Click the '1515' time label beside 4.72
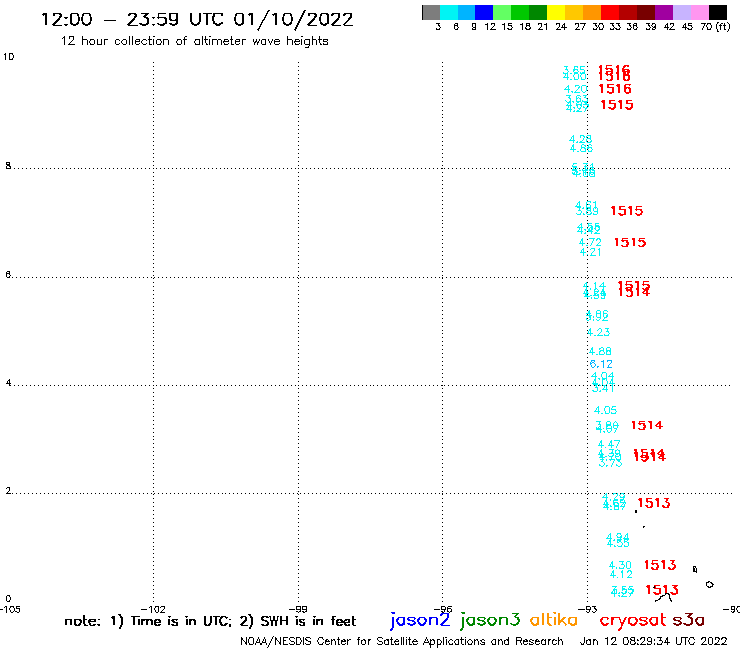The image size is (740, 650). [x=630, y=242]
